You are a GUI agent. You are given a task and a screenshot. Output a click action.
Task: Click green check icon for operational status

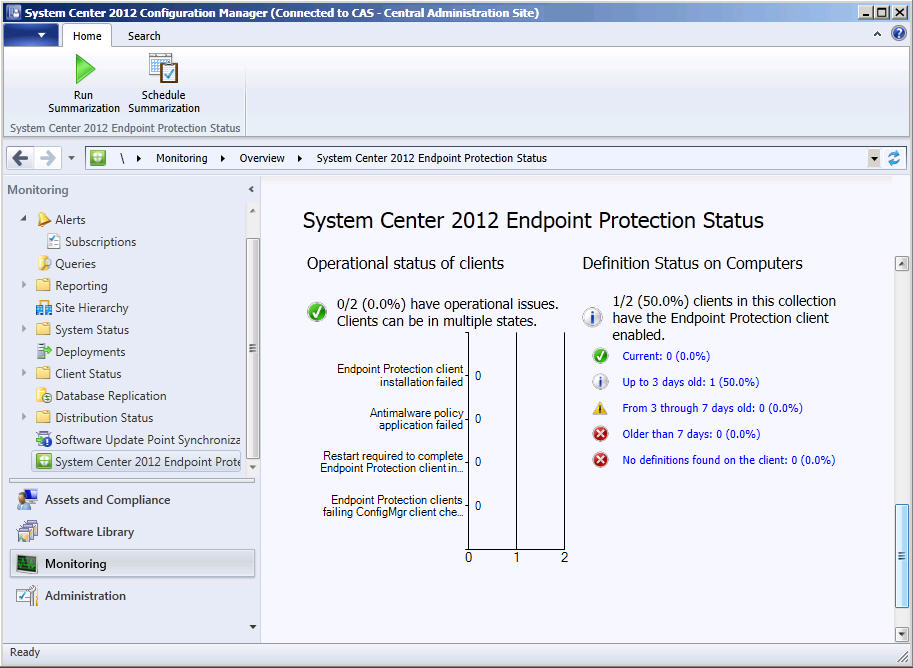(317, 312)
